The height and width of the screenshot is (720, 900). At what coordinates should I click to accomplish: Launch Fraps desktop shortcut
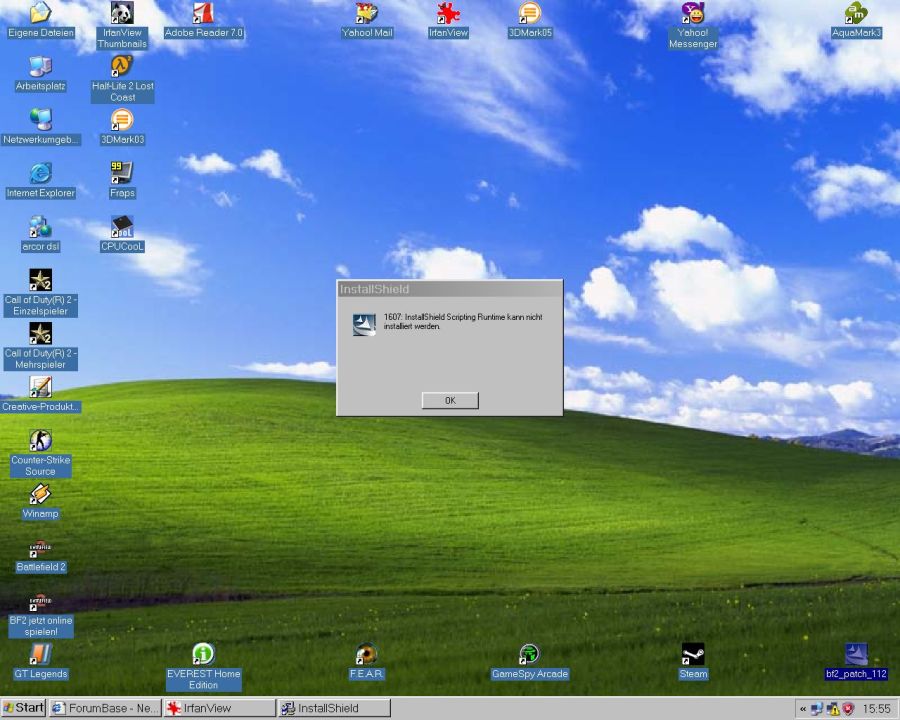[122, 180]
